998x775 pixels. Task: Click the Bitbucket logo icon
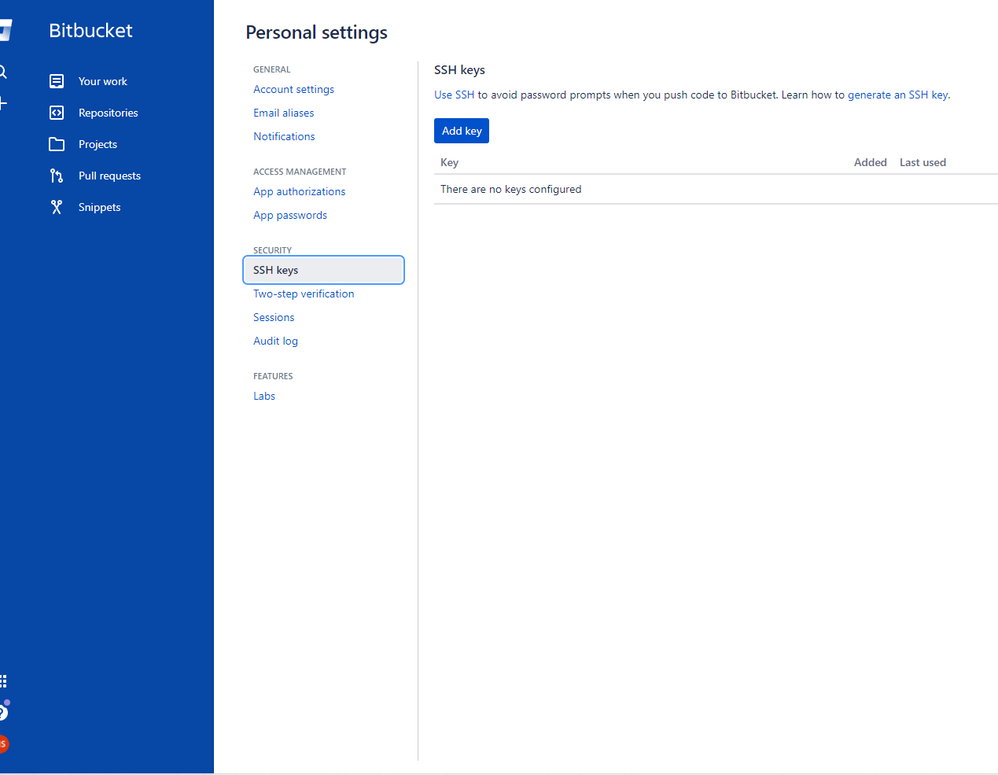[5, 30]
